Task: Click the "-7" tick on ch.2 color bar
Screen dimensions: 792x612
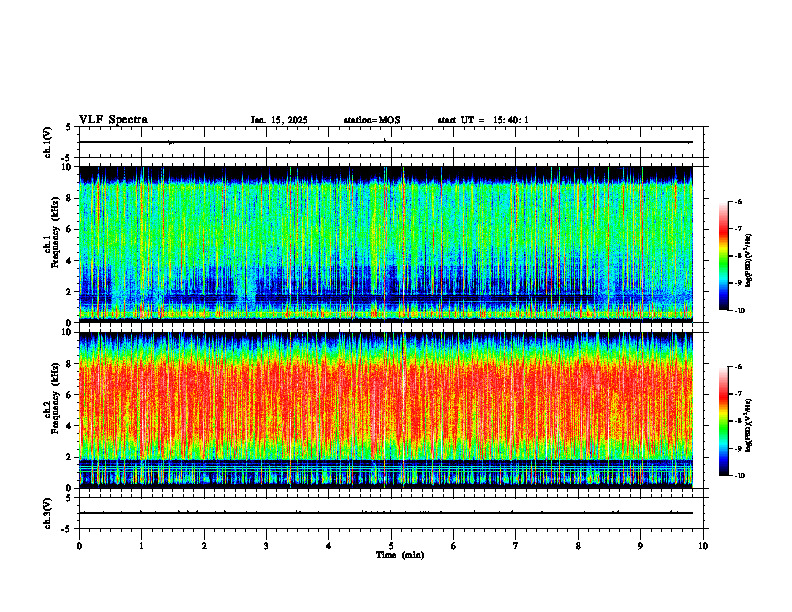Action: (738, 394)
